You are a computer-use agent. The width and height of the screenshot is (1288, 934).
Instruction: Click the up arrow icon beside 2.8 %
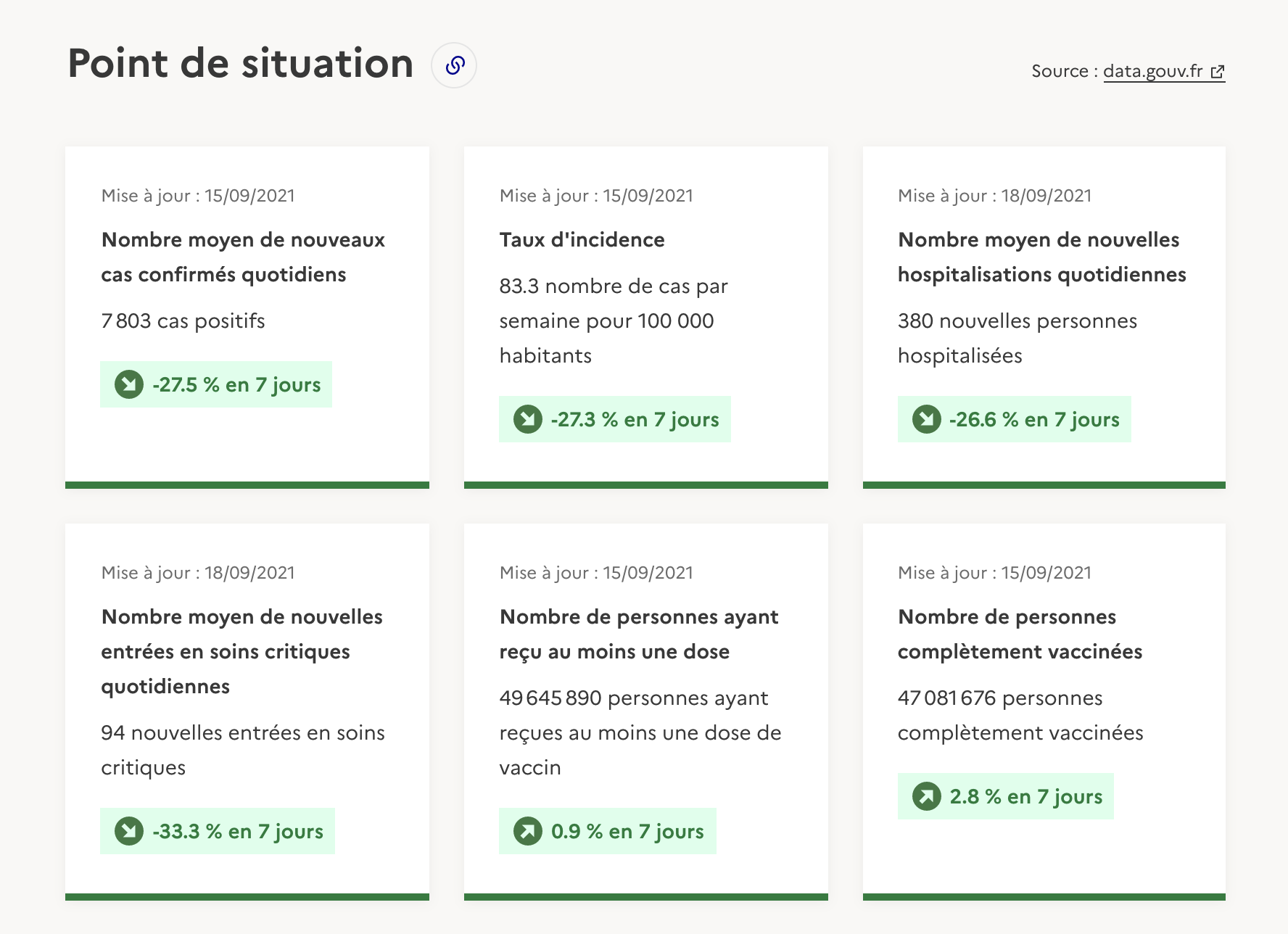tap(927, 796)
